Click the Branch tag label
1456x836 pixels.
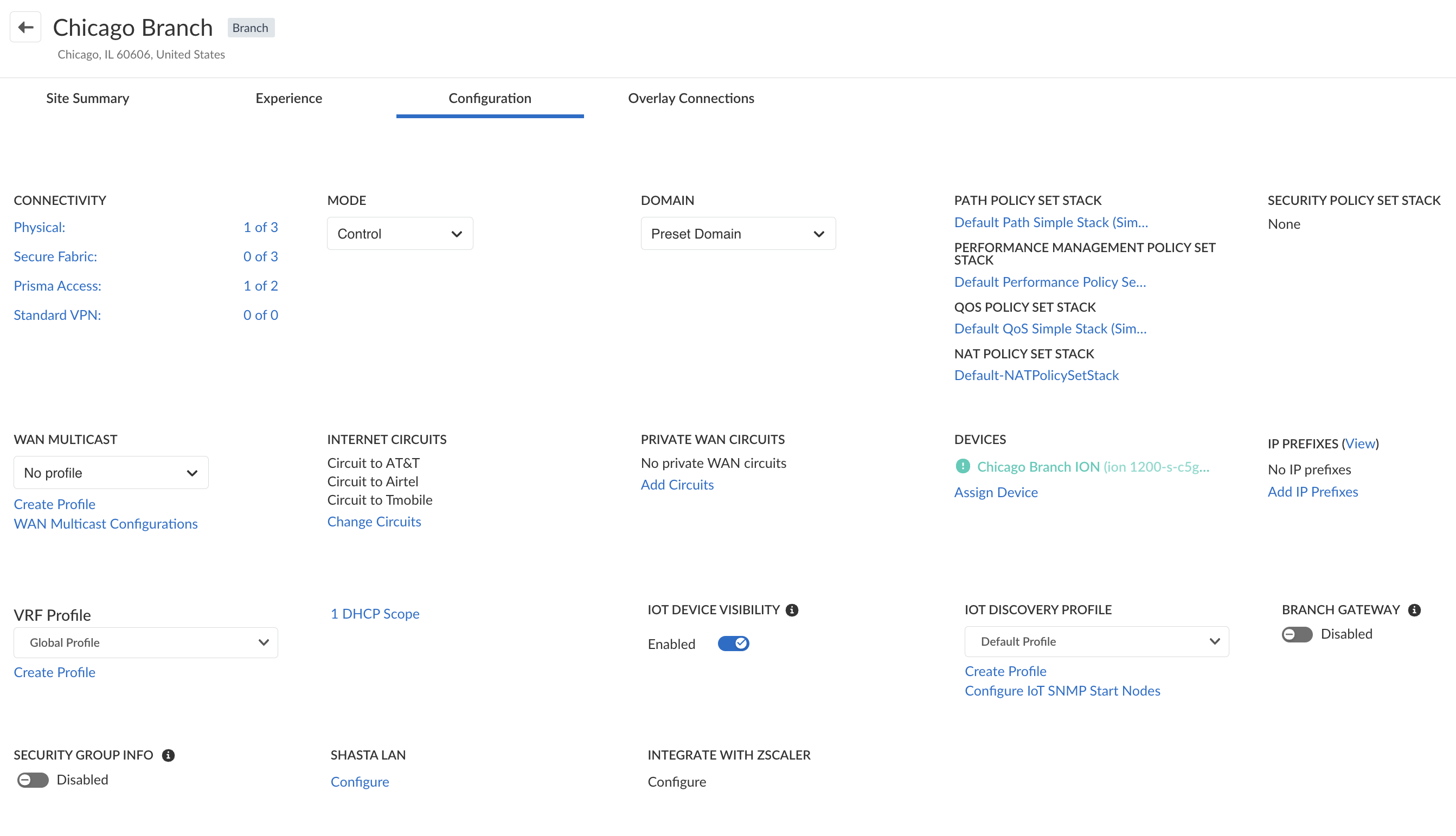point(251,28)
